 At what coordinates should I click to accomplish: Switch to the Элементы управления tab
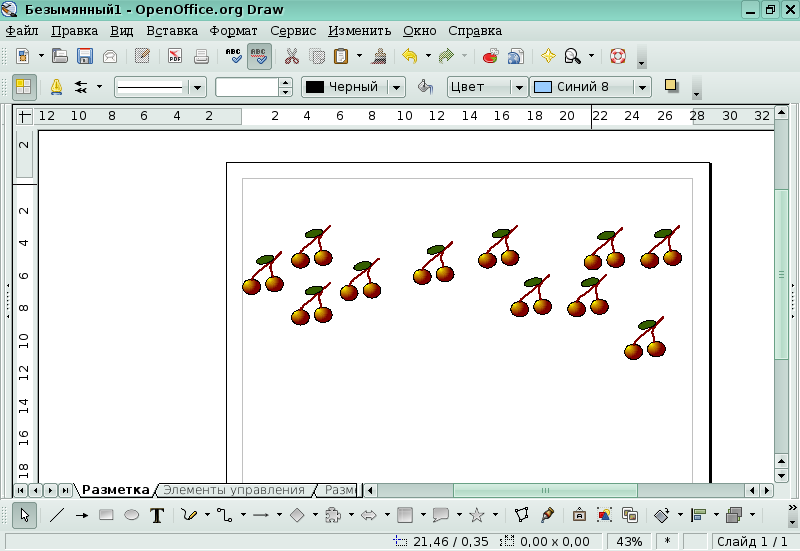pos(234,490)
